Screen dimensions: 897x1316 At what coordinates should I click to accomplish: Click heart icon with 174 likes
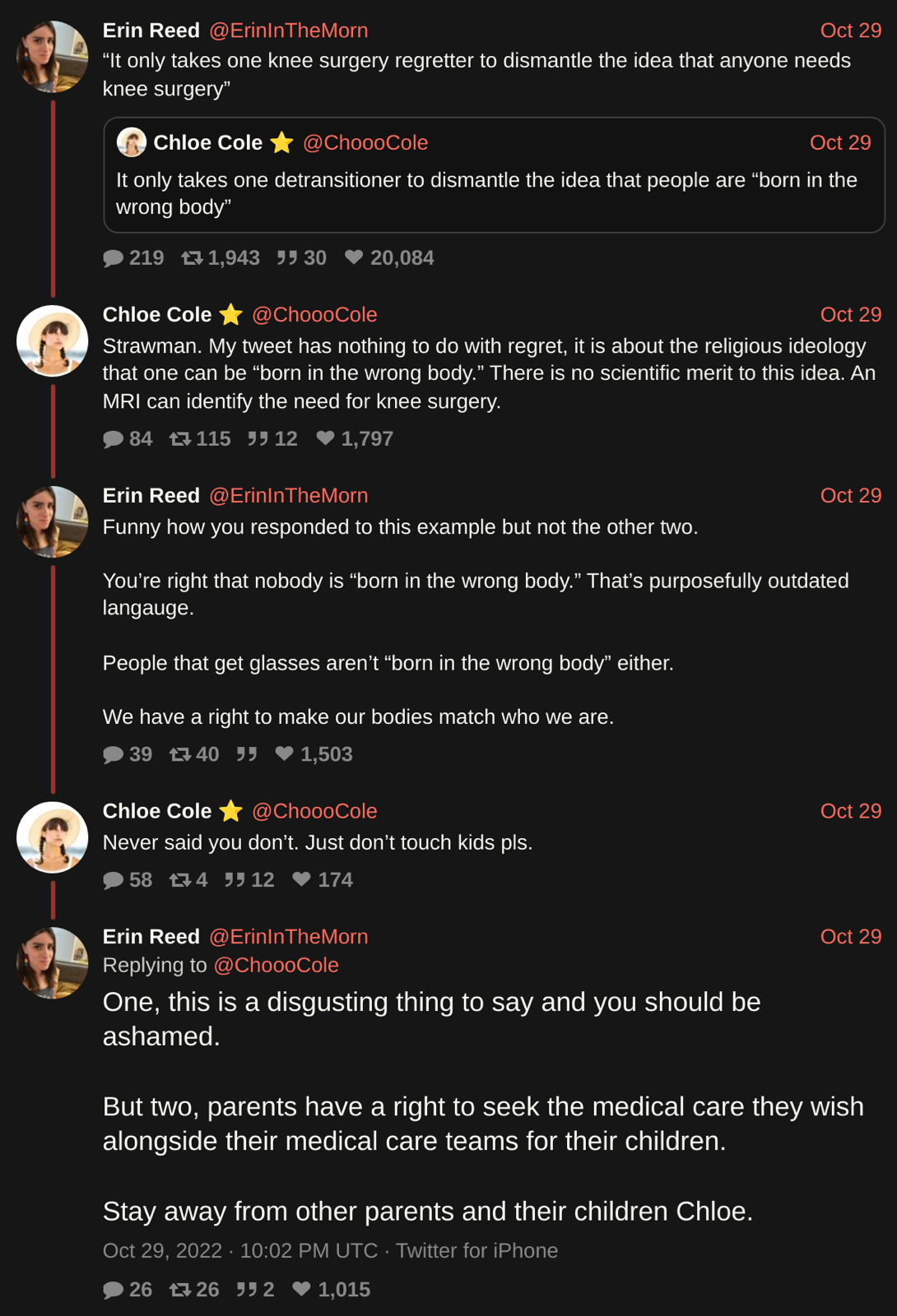(x=302, y=879)
